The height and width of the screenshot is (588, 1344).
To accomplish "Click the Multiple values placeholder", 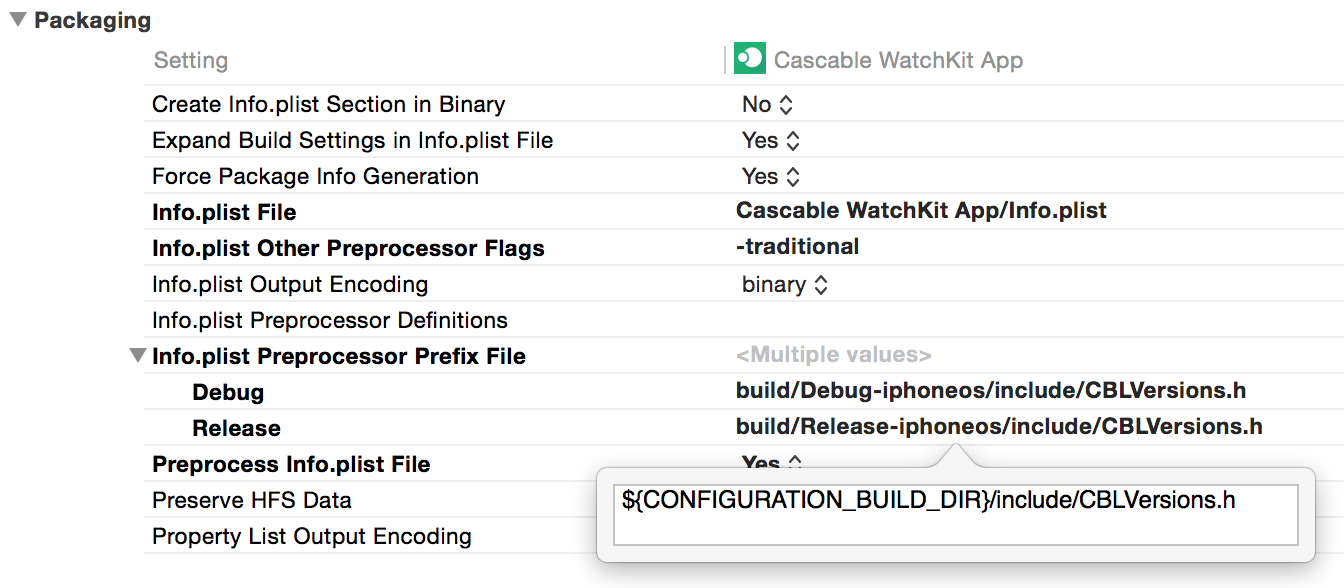I will tap(833, 355).
